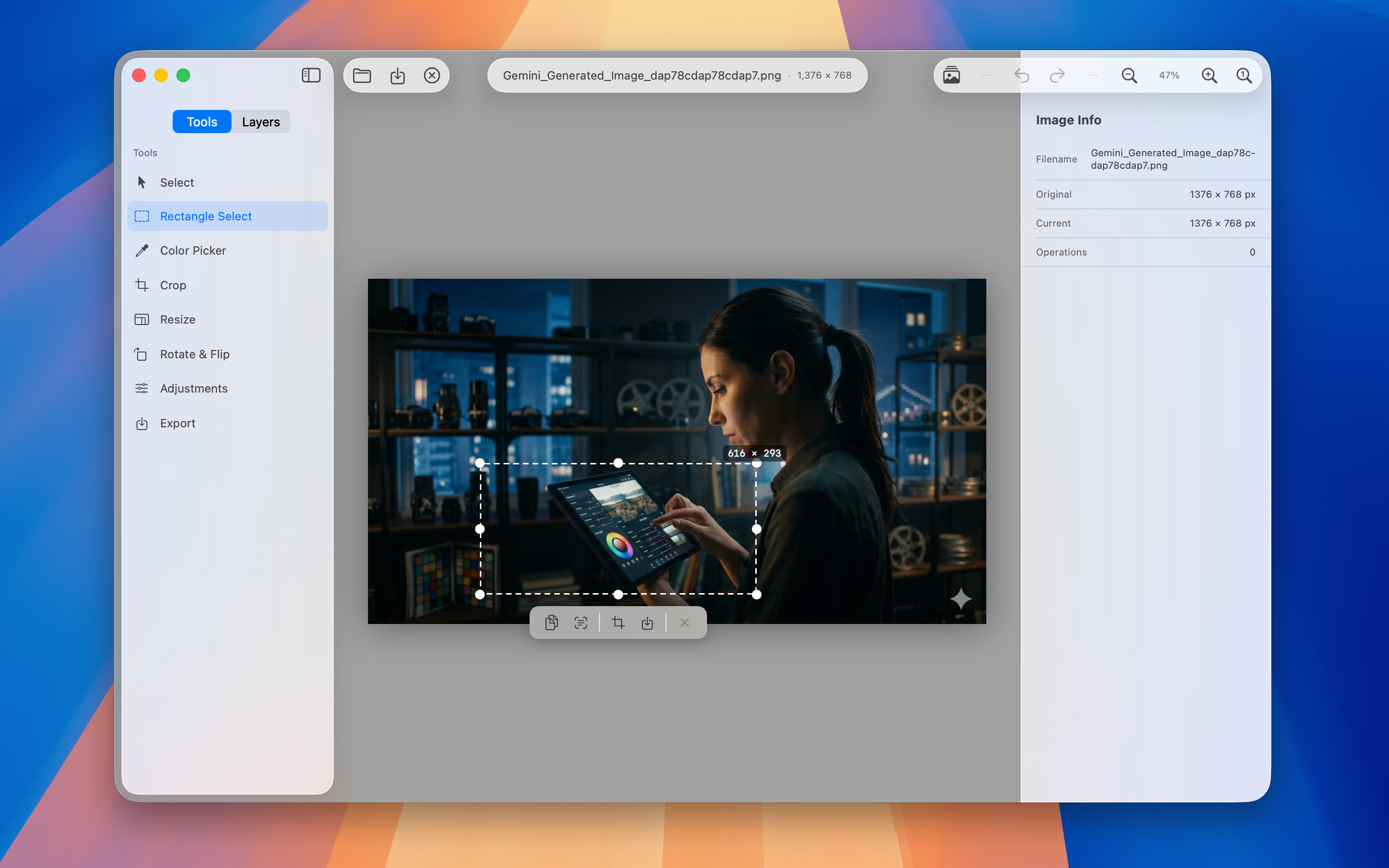
Task: Click the top-middle selection handle
Action: pos(618,463)
